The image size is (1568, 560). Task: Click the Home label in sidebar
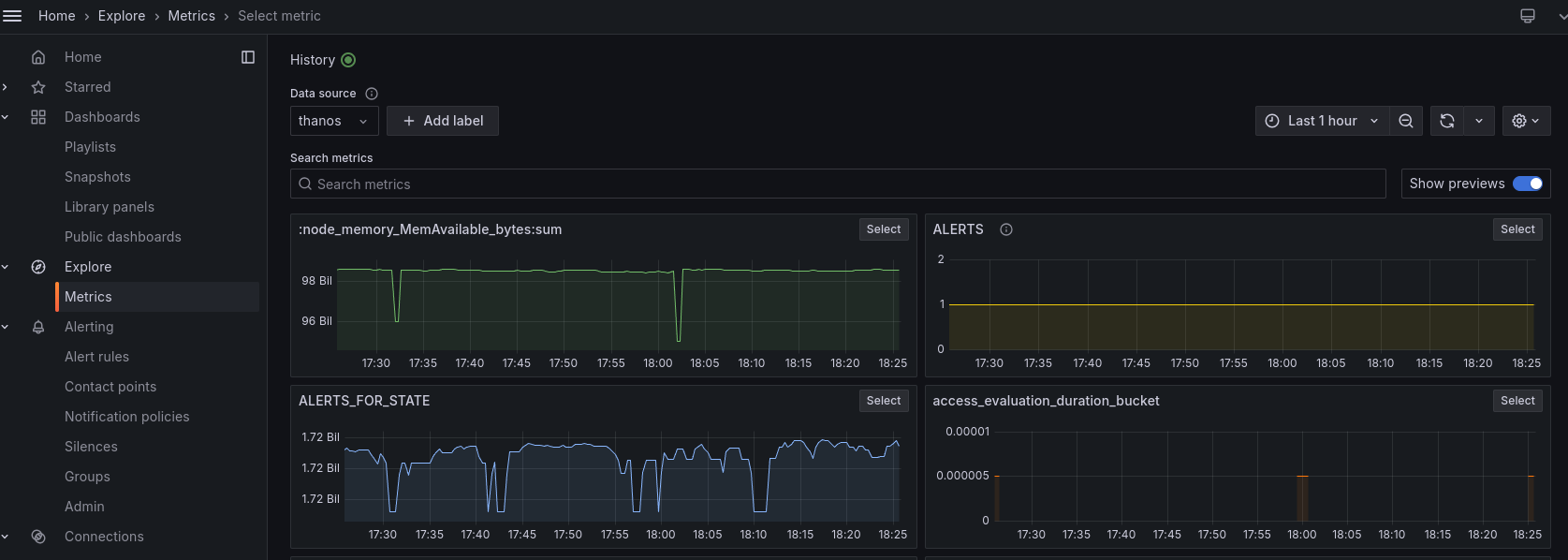(82, 57)
